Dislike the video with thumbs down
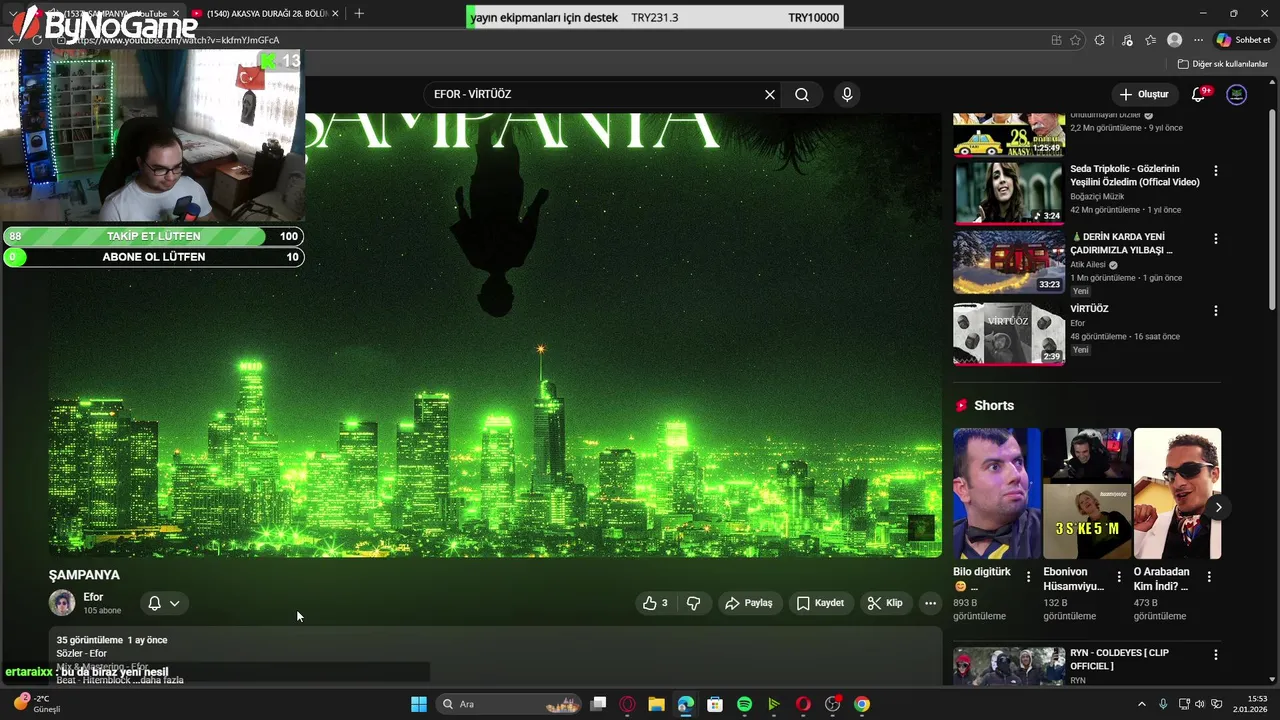Image resolution: width=1280 pixels, height=720 pixels. click(694, 603)
